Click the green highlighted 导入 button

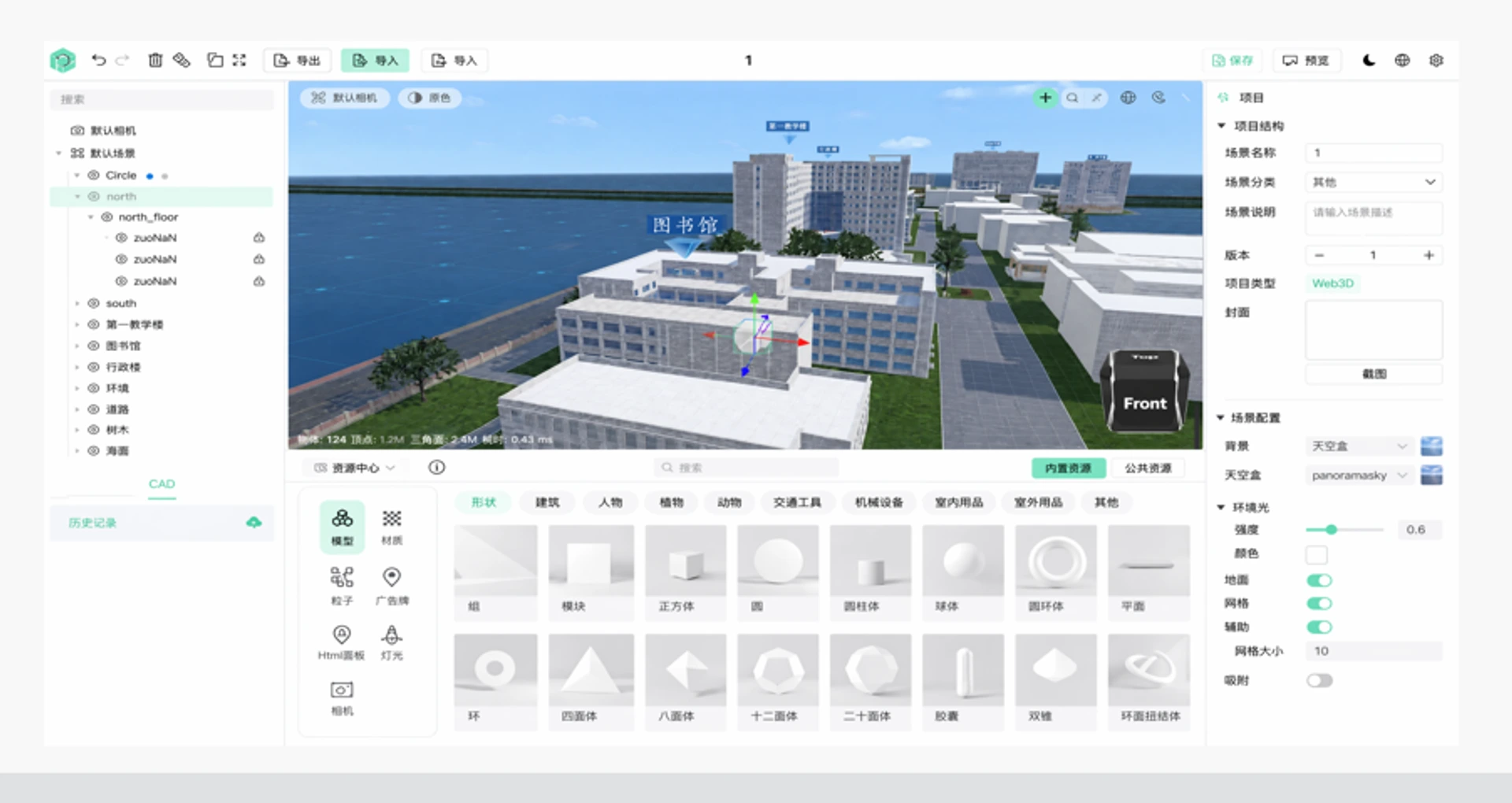point(375,61)
